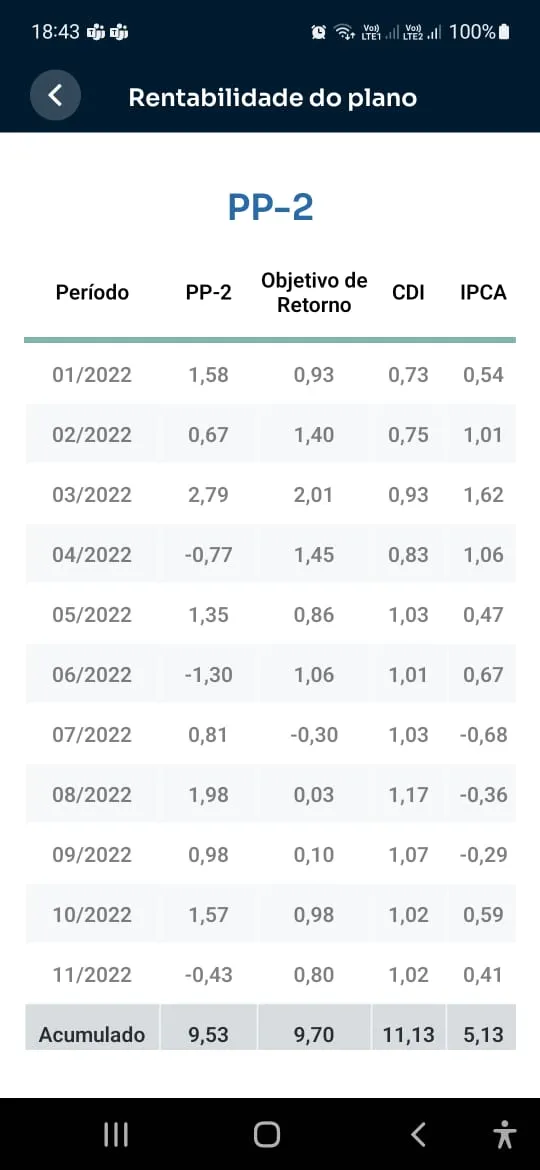Select the Objetivo de Retorno column header
Image resolution: width=540 pixels, height=1170 pixels.
tap(314, 292)
